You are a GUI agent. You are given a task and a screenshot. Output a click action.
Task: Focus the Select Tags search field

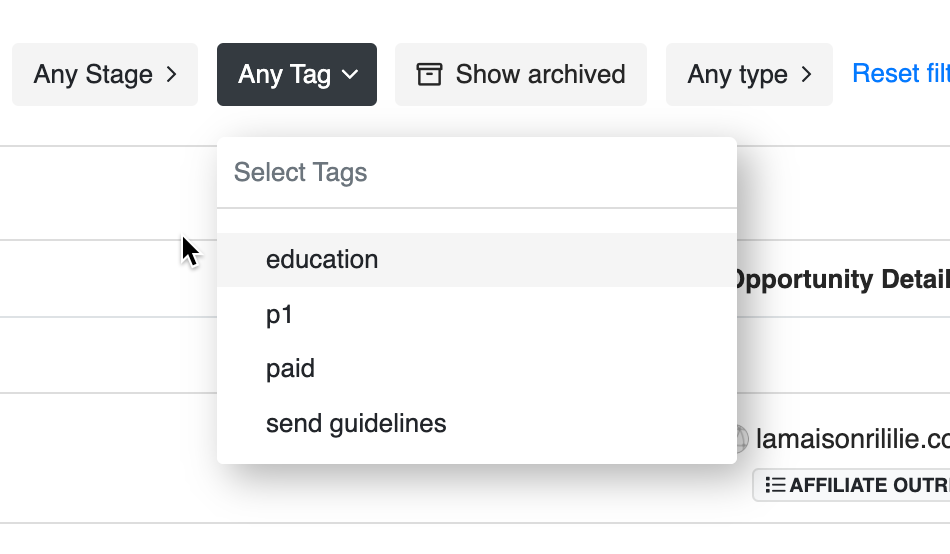(x=476, y=173)
